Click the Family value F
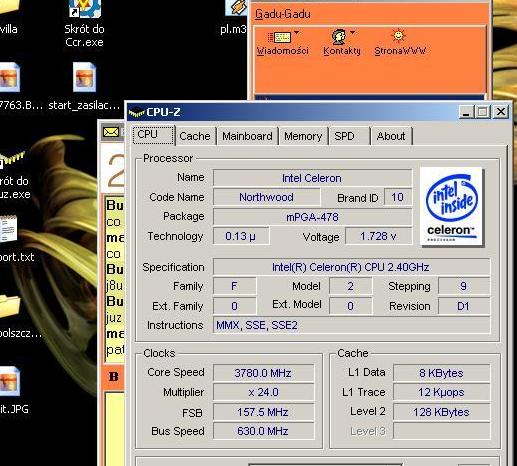The image size is (517, 466). click(x=235, y=286)
